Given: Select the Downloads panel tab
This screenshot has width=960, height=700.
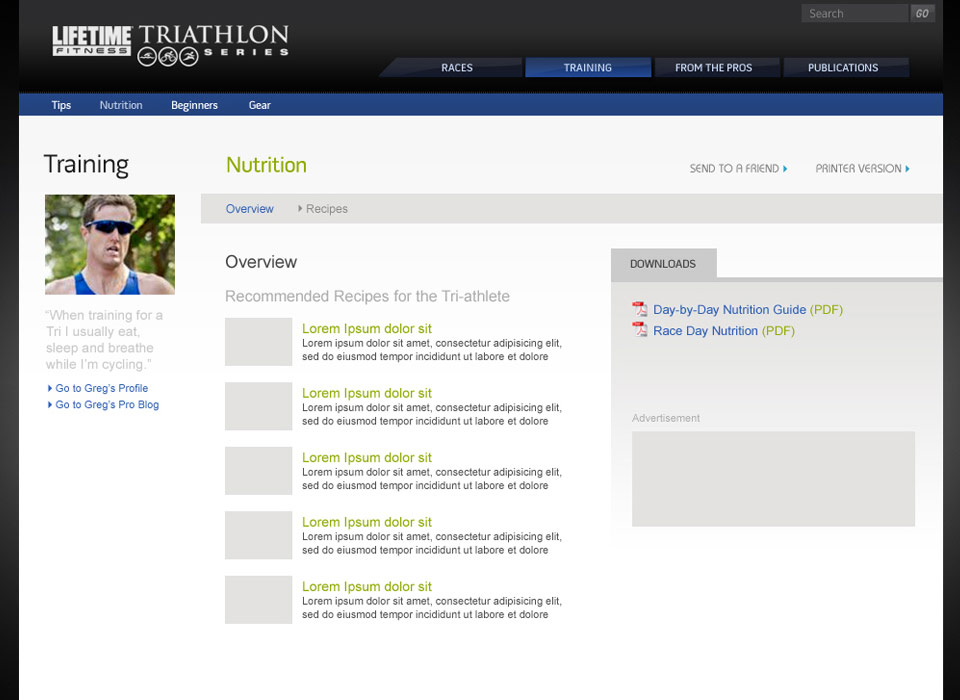Looking at the screenshot, I should point(664,264).
